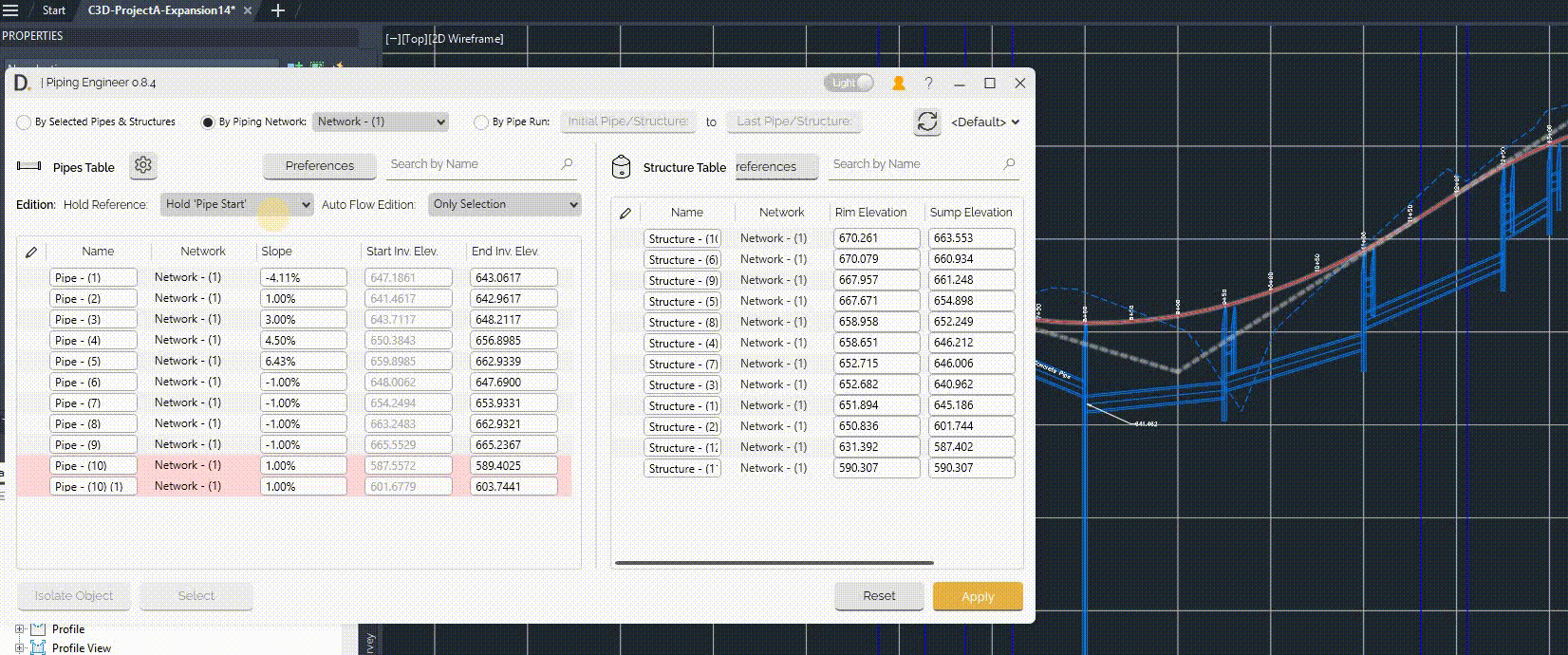
Task: Click the Apply button
Action: coord(977,596)
